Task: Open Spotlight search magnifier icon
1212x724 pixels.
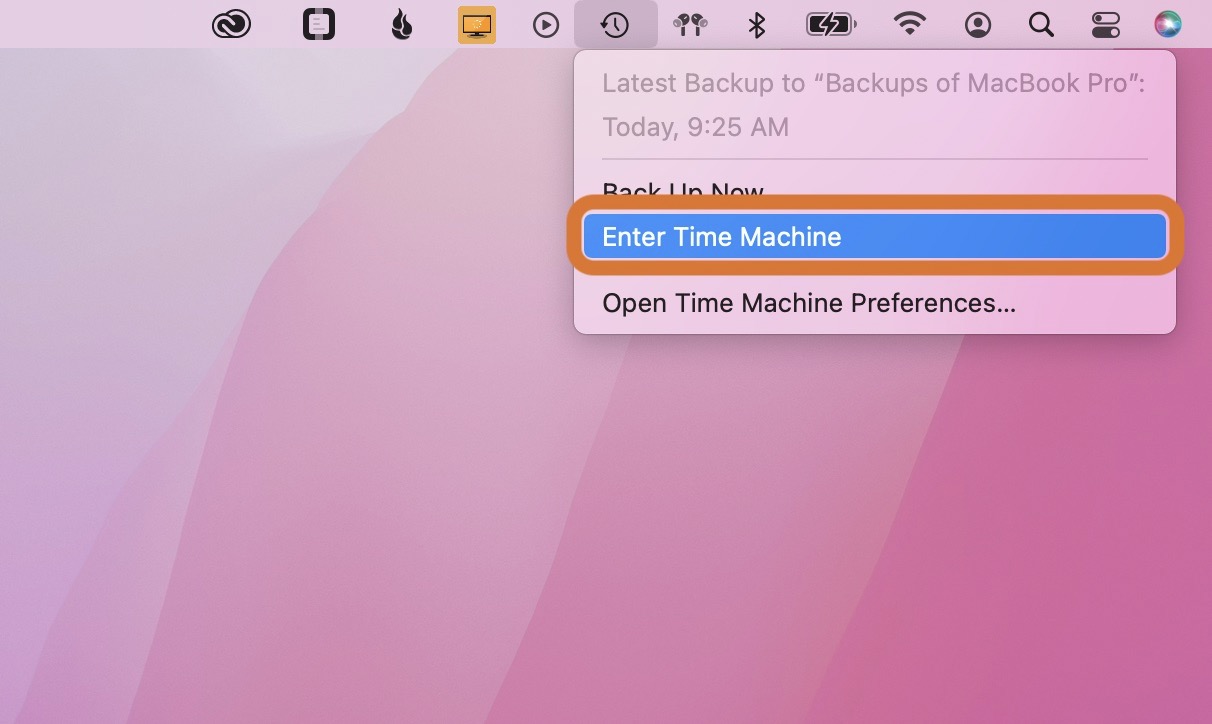Action: click(1042, 24)
